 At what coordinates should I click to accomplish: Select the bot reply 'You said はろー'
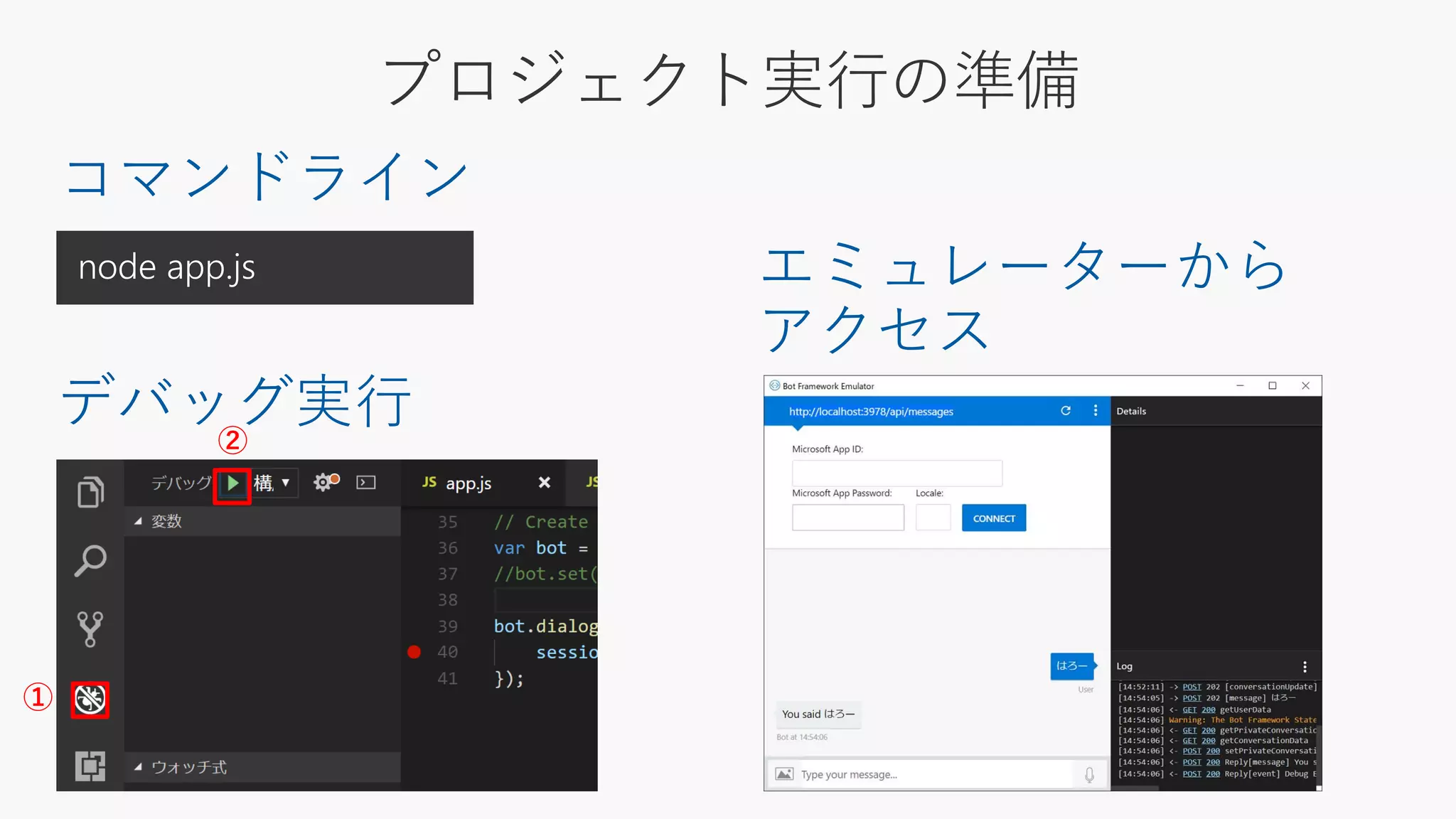pos(818,714)
